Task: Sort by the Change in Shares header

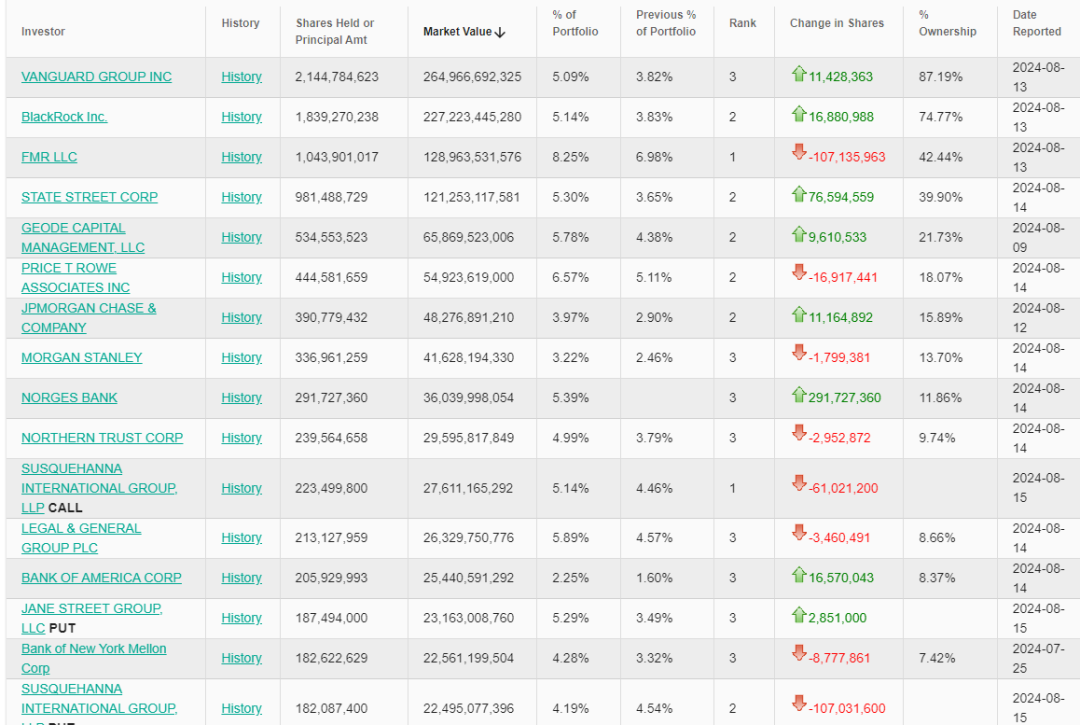Action: point(837,23)
